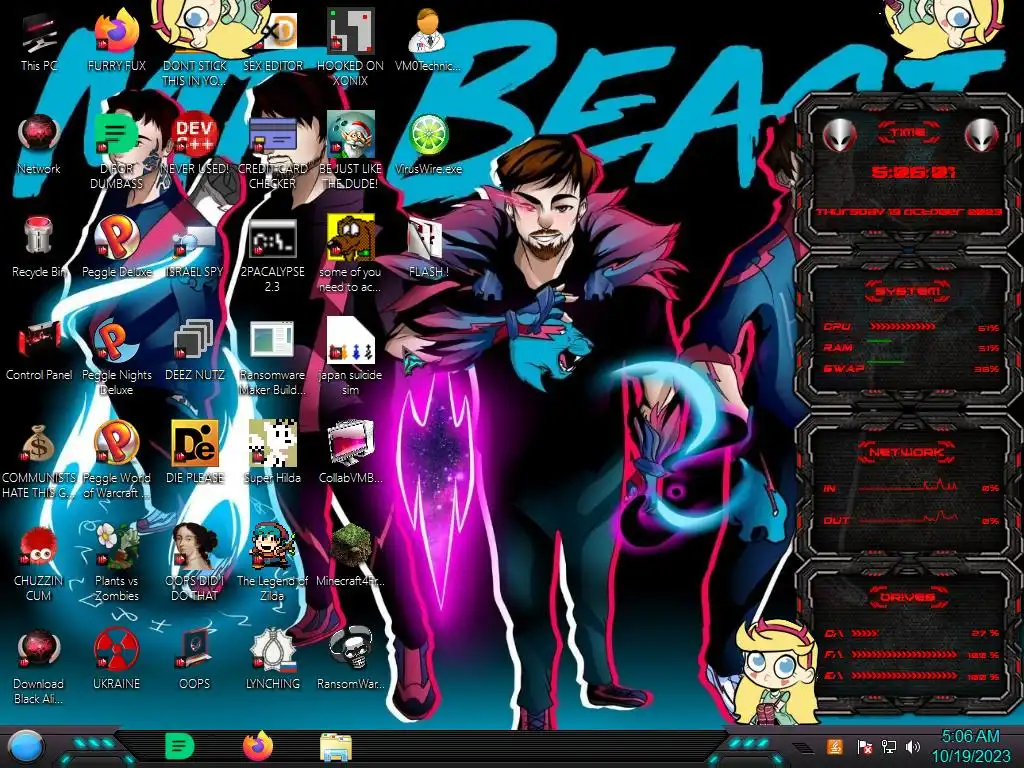This screenshot has height=768, width=1024.
Task: Launch Peggle World of Warcraft shortcut
Action: [x=116, y=460]
